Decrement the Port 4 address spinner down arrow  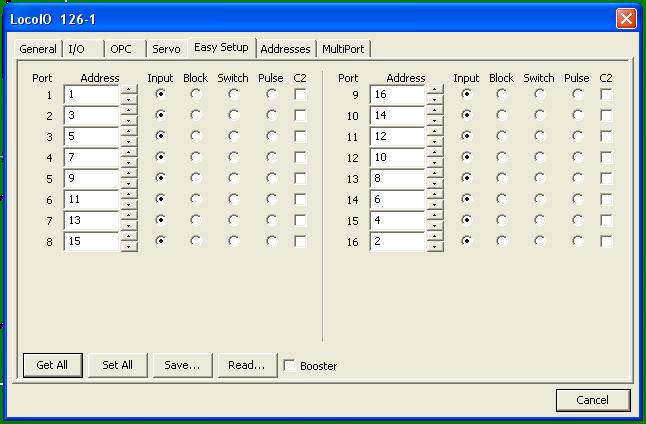click(x=129, y=163)
